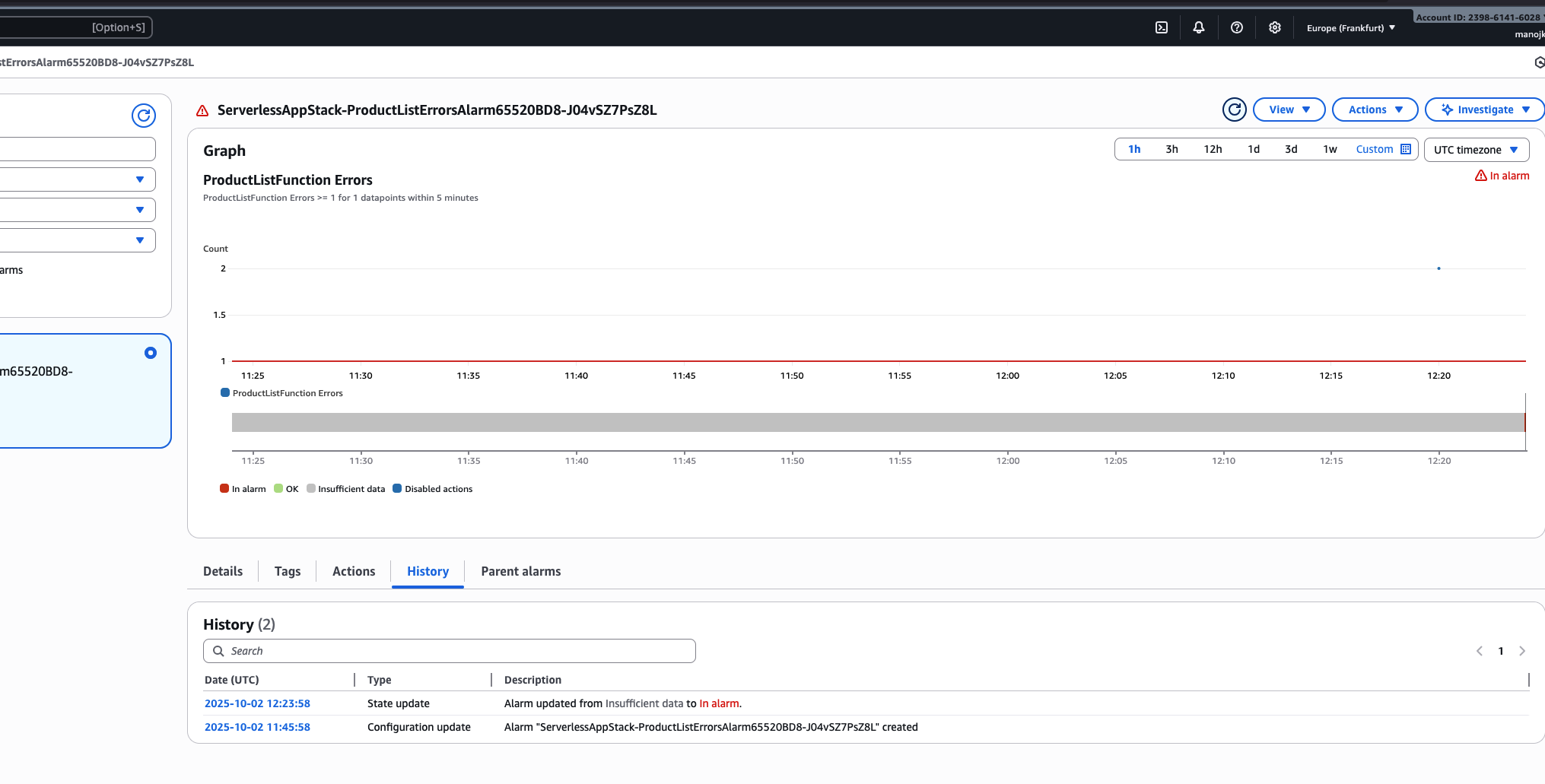Open the 2025-10-02 12:23:58 history entry
The width and height of the screenshot is (1545, 784).
tap(257, 703)
